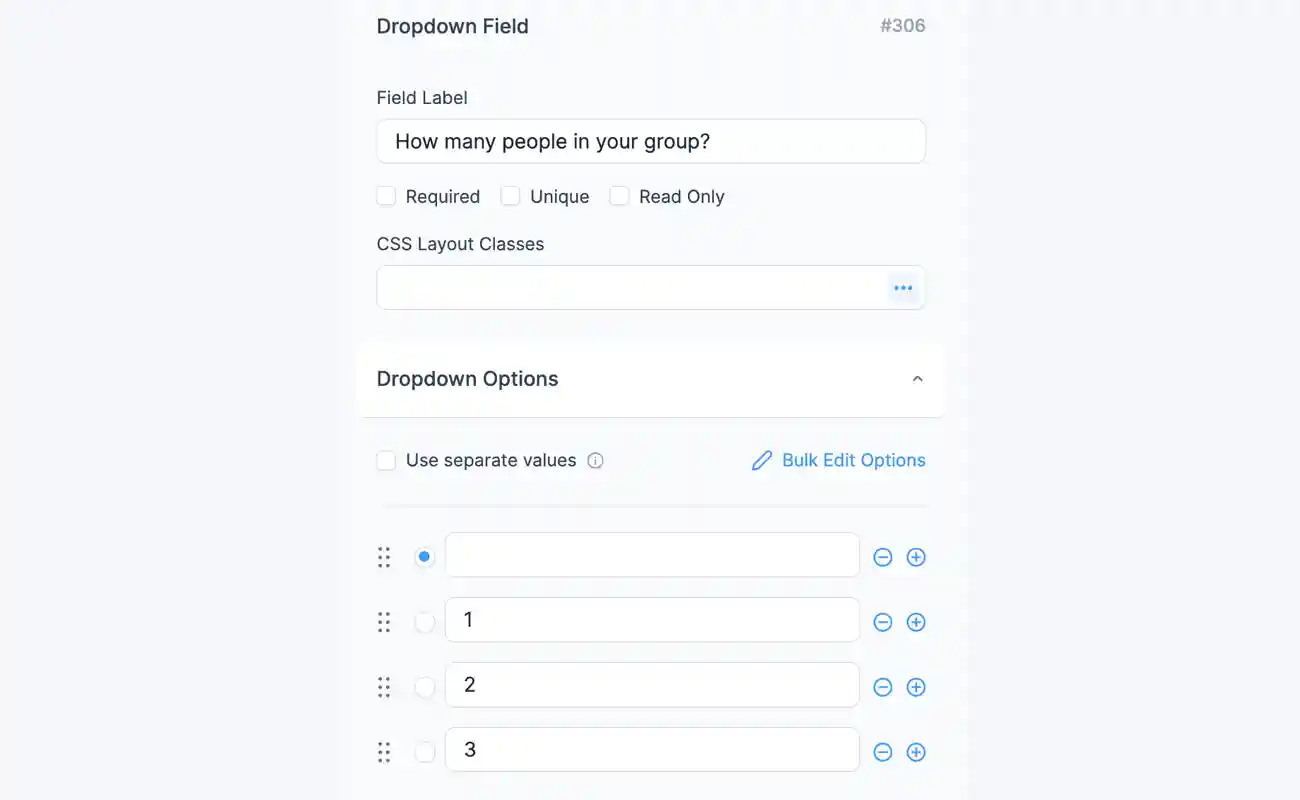Viewport: 1300px width, 800px height.
Task: Click the pencil icon beside Bulk Edit Options
Action: point(762,460)
